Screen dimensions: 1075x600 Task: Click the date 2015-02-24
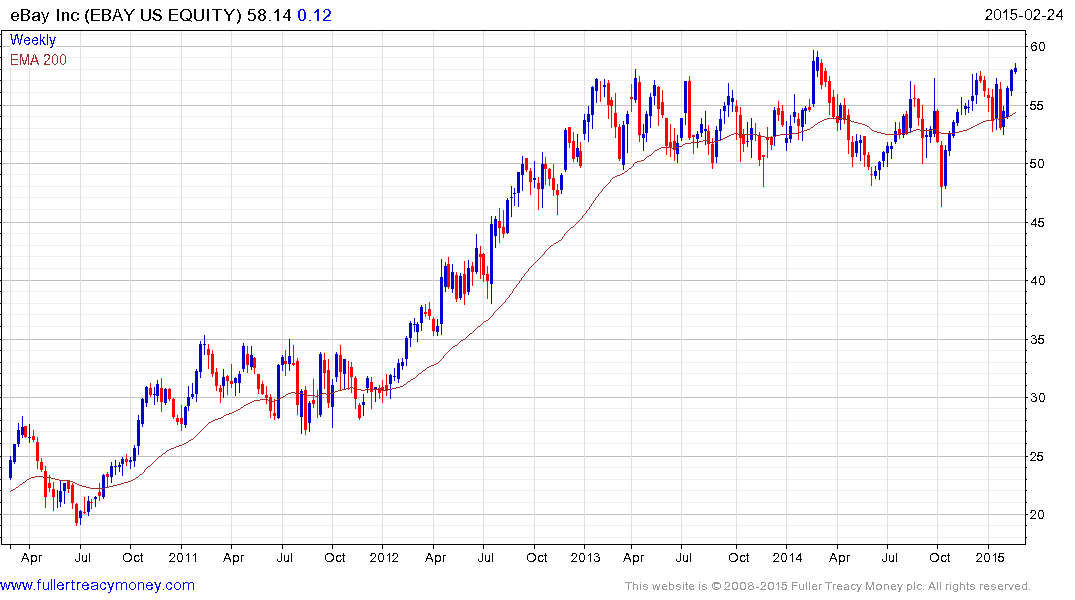[1024, 14]
